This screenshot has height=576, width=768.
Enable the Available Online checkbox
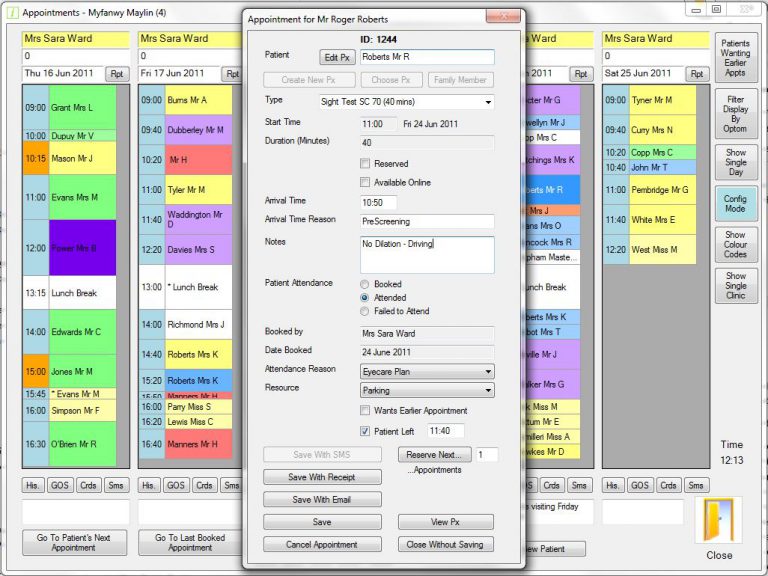click(x=365, y=182)
